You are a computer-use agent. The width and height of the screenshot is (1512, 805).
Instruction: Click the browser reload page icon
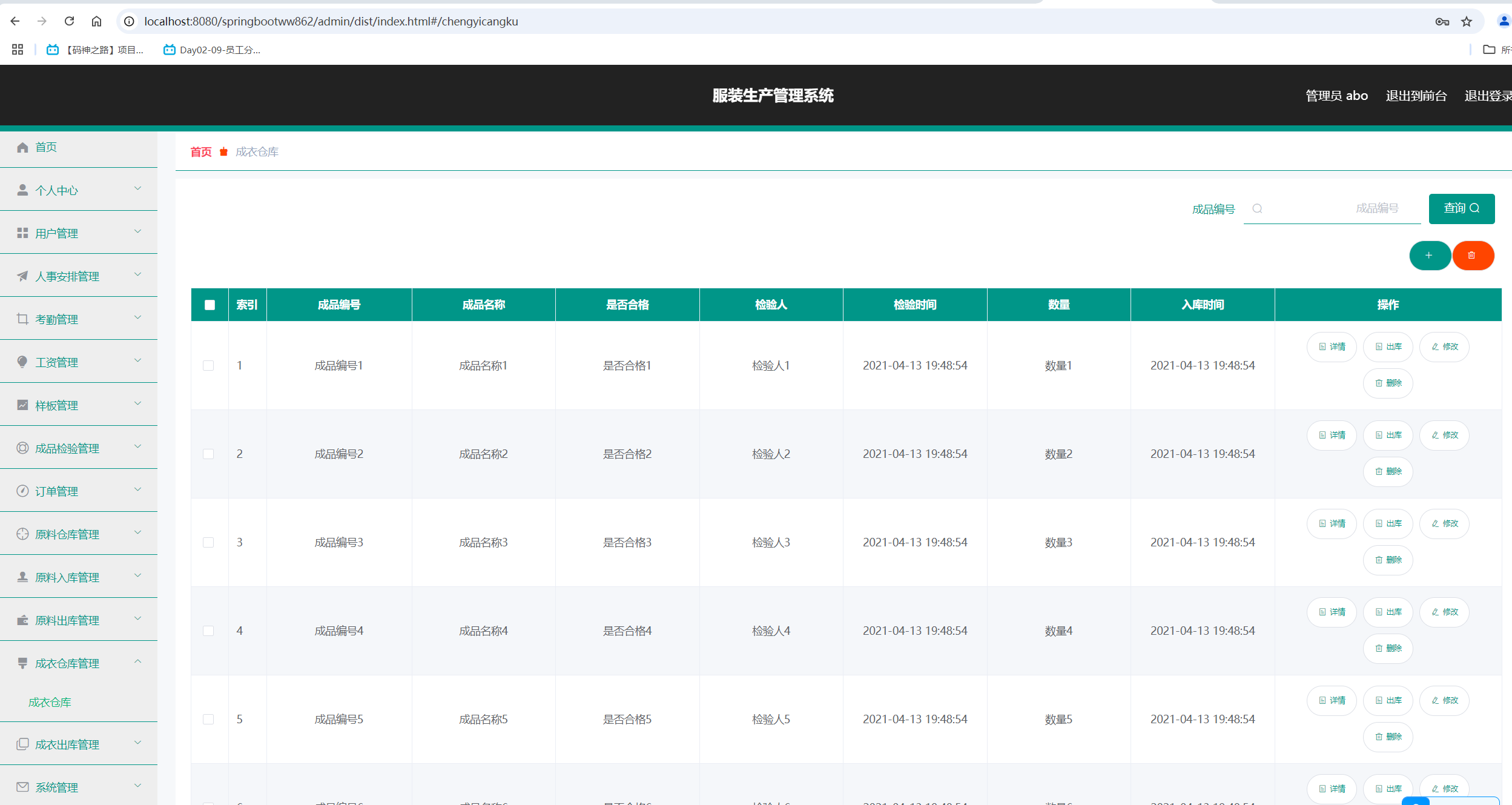pyautogui.click(x=70, y=21)
